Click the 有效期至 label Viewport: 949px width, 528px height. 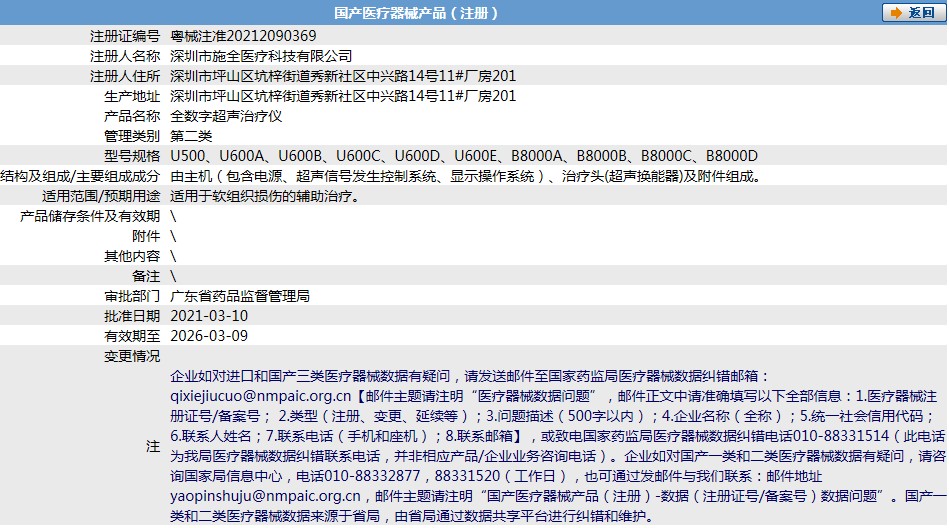pos(132,335)
